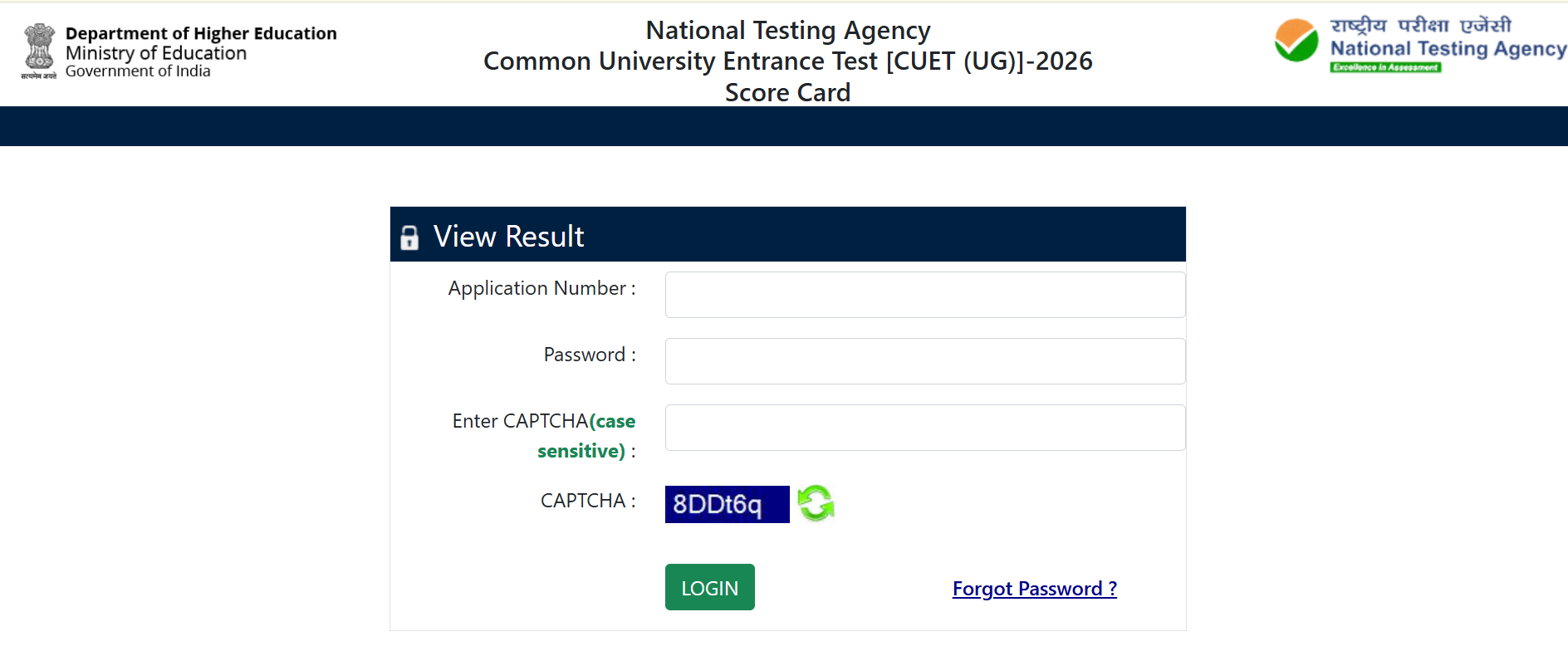Click the Government of India emblem icon
1568x651 pixels.
pos(39,51)
